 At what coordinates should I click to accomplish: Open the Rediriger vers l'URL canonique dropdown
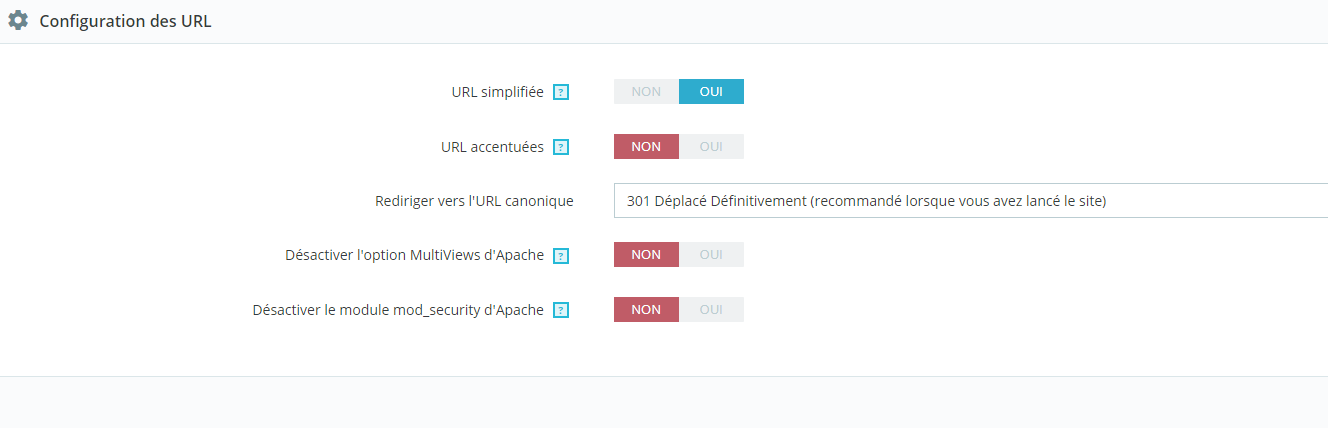pos(970,201)
